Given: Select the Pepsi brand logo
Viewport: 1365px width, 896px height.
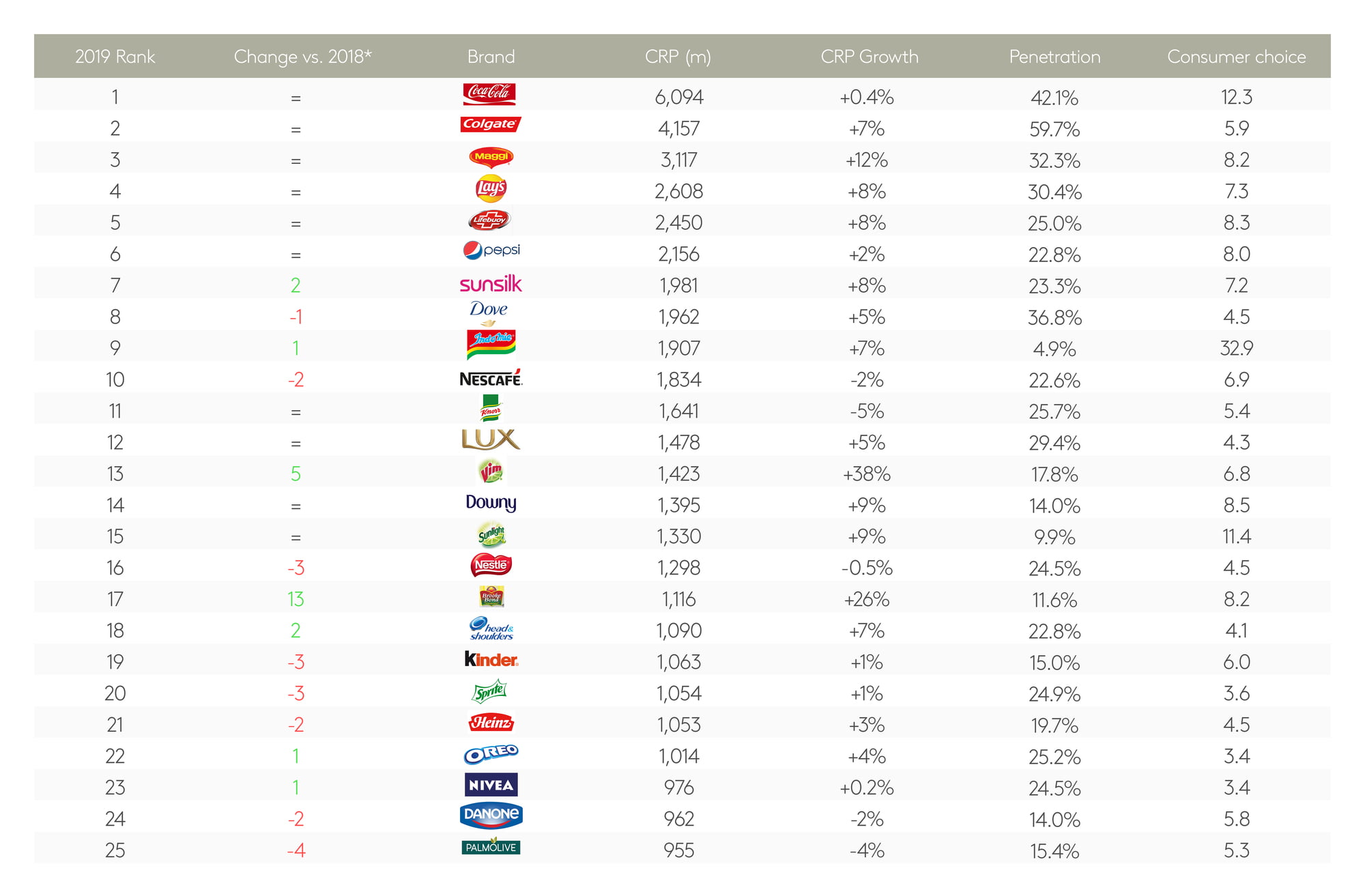Looking at the screenshot, I should pyautogui.click(x=491, y=250).
